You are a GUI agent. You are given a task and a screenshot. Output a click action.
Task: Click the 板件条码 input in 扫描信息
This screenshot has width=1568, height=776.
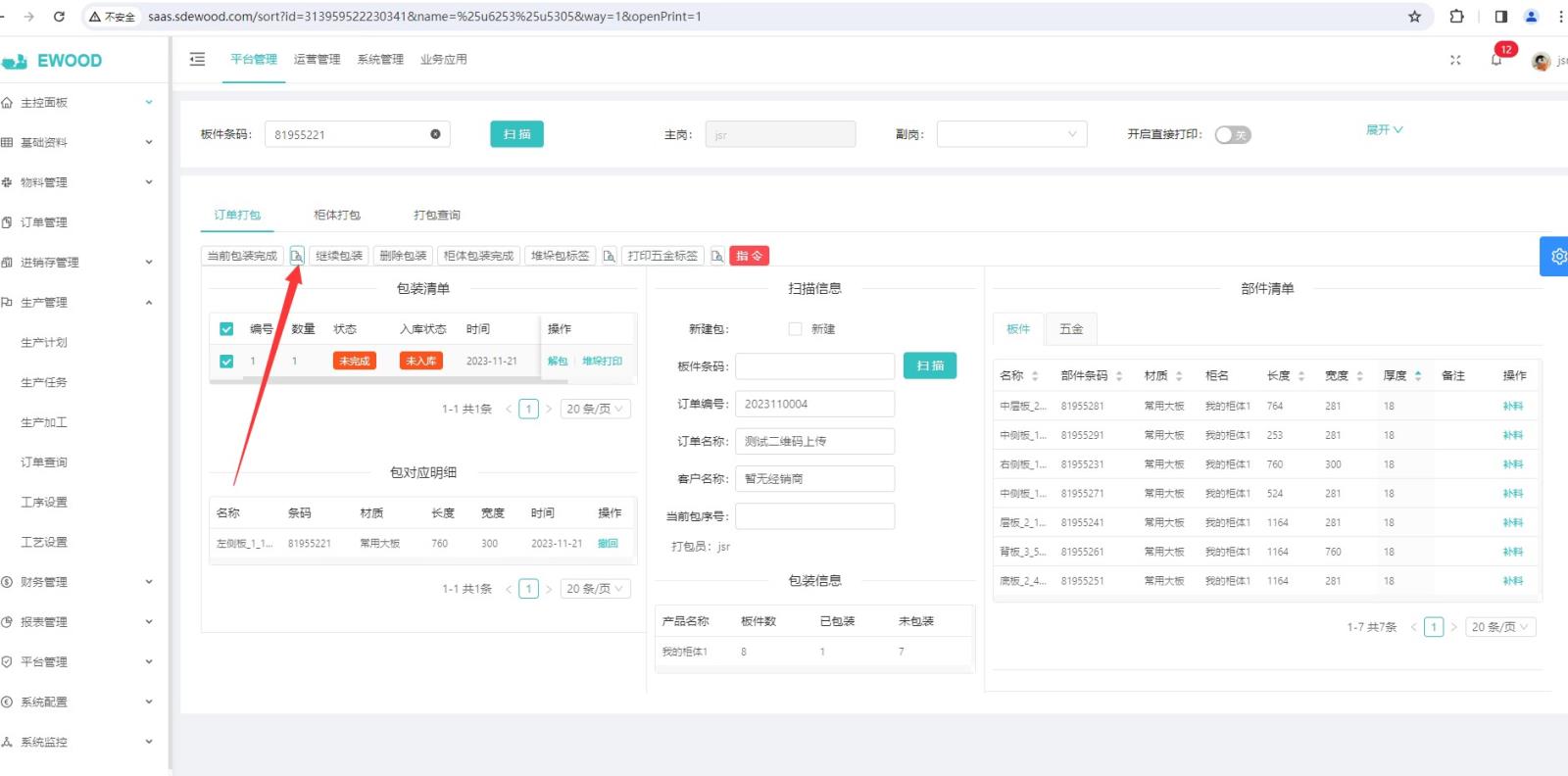815,366
